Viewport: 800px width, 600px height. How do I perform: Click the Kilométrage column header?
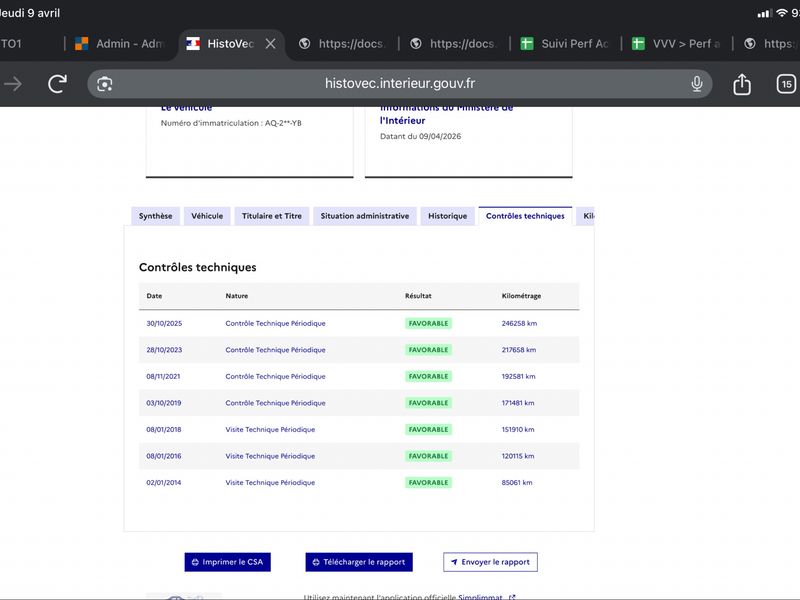pyautogui.click(x=521, y=296)
